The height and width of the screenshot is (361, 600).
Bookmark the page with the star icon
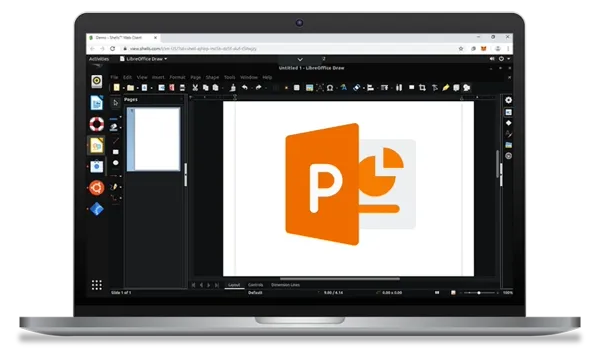(461, 49)
